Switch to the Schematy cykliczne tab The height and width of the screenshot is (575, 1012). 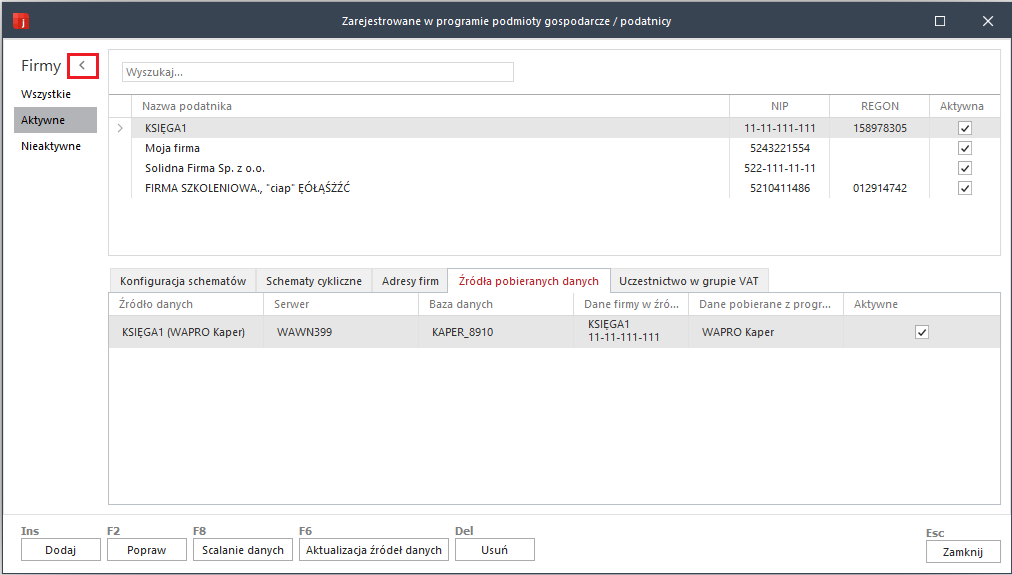pyautogui.click(x=313, y=281)
